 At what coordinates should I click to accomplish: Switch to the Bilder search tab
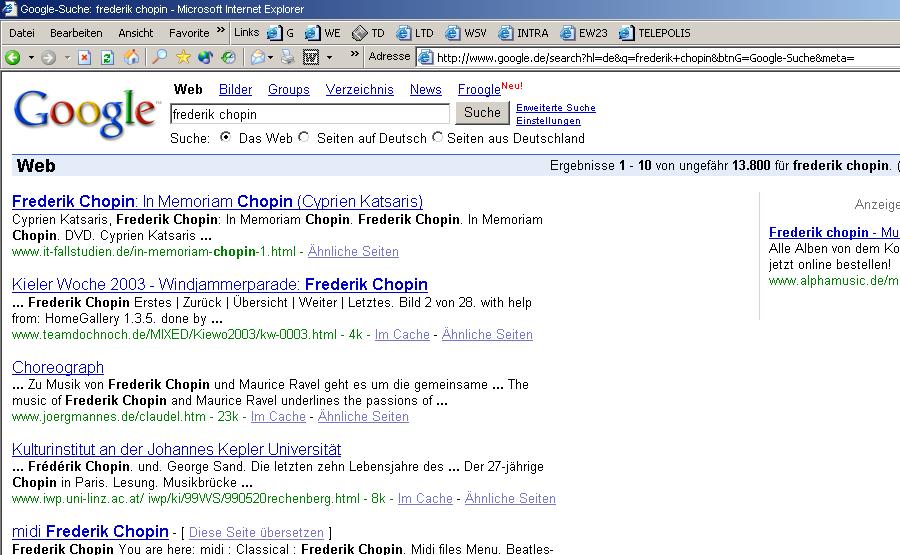[235, 90]
